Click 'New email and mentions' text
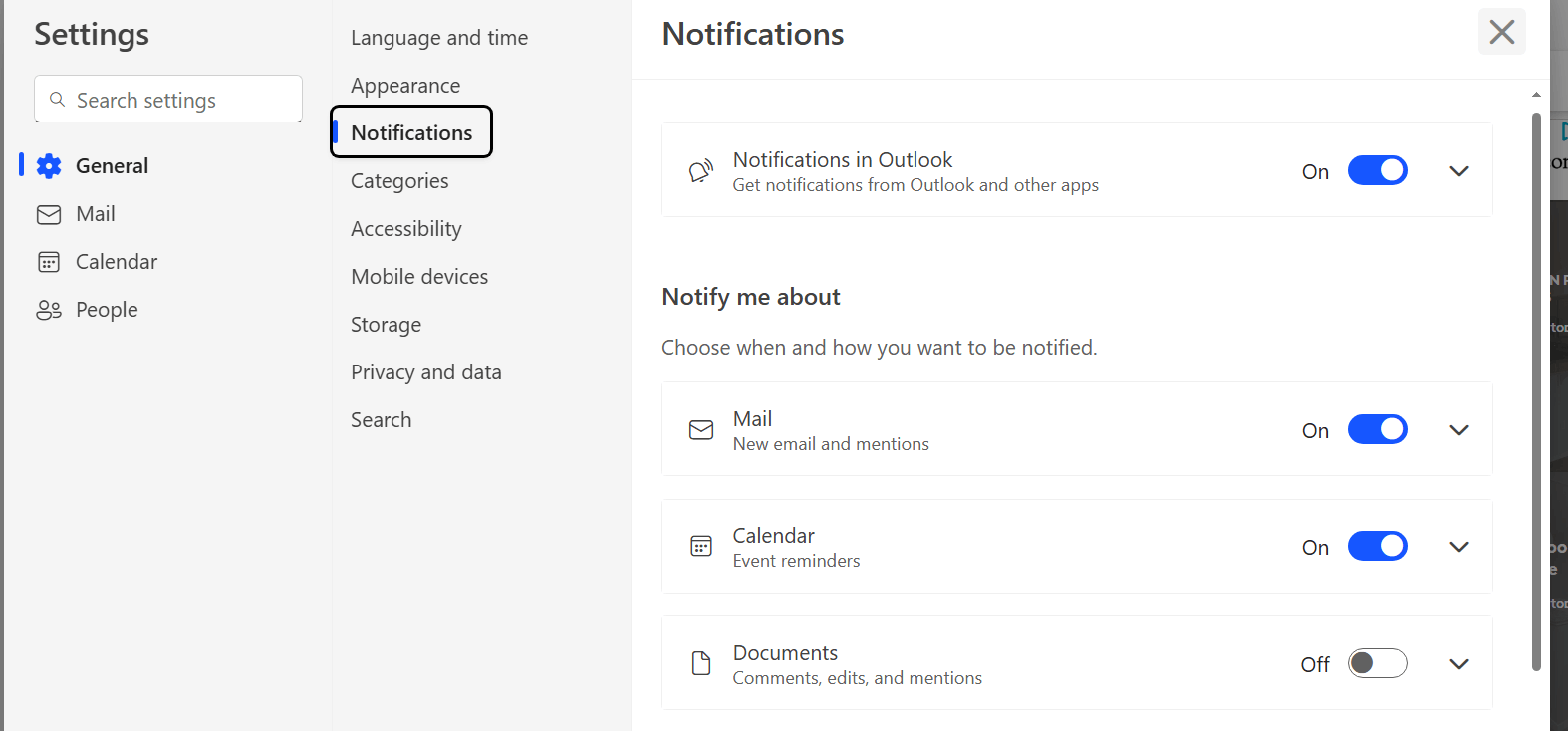 pos(831,444)
